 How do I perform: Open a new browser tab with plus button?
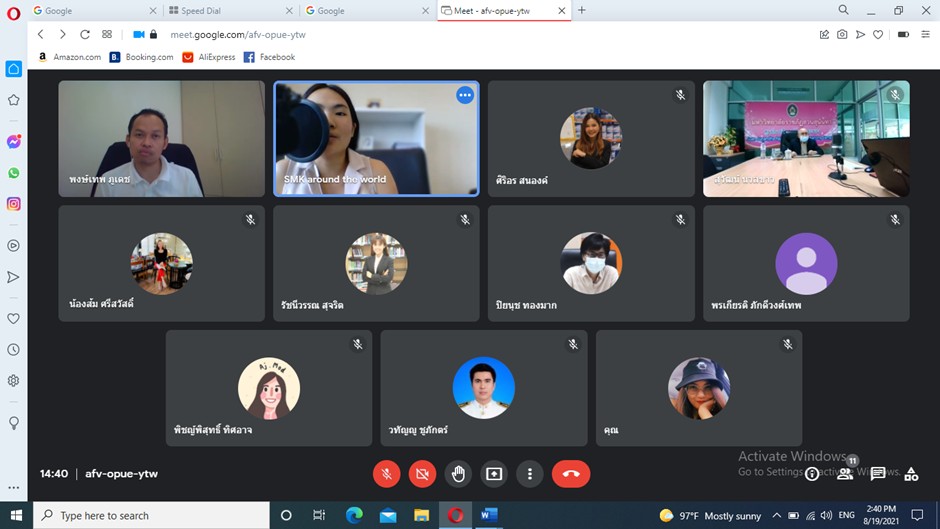coord(582,10)
